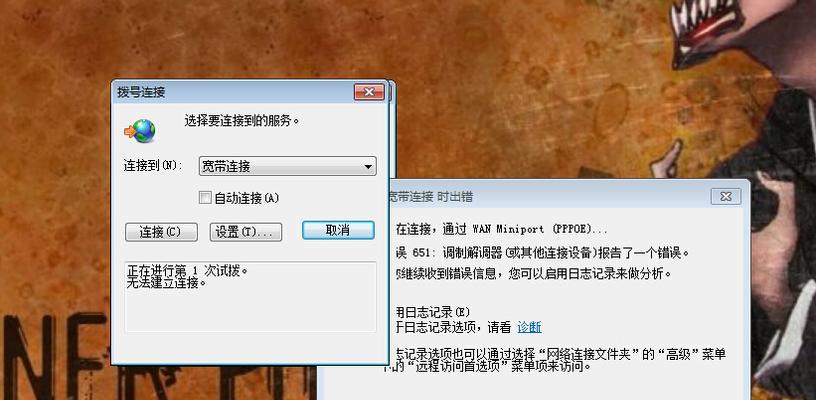
Task: Cancel dialing with 取消 button
Action: pyautogui.click(x=338, y=230)
